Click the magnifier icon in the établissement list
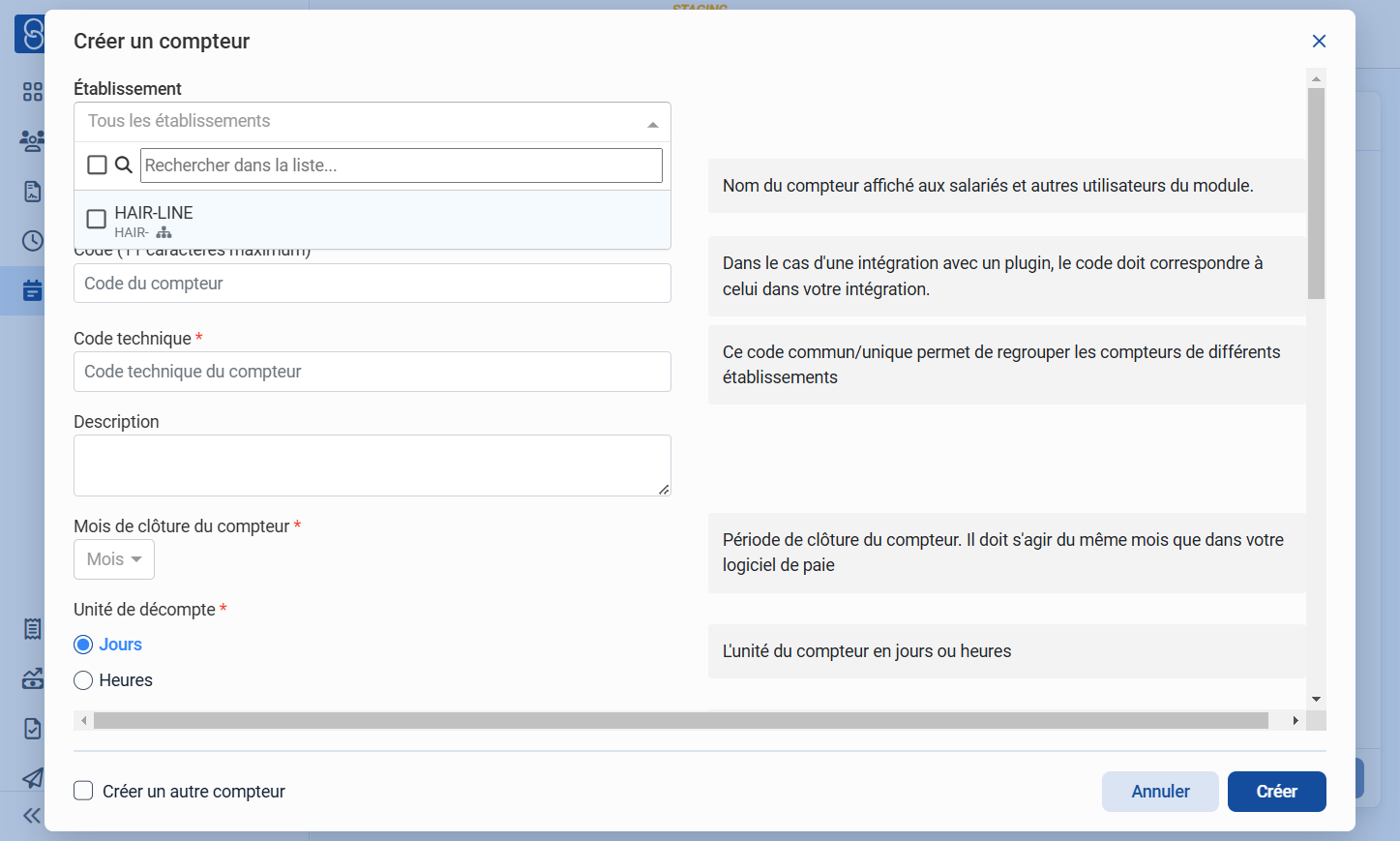This screenshot has height=841, width=1400. [124, 165]
